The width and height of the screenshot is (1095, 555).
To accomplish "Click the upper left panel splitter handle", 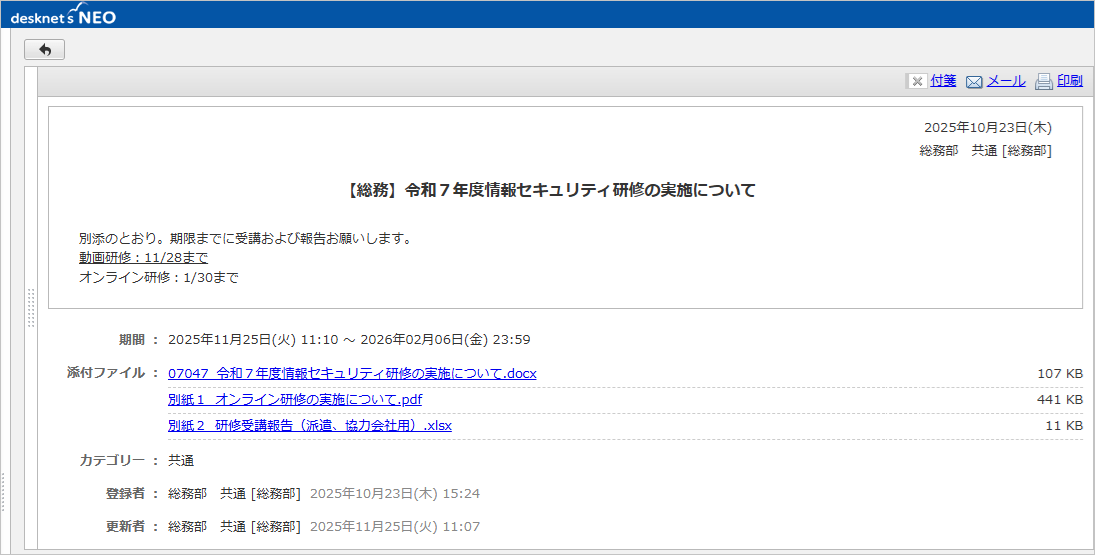I will 31,308.
